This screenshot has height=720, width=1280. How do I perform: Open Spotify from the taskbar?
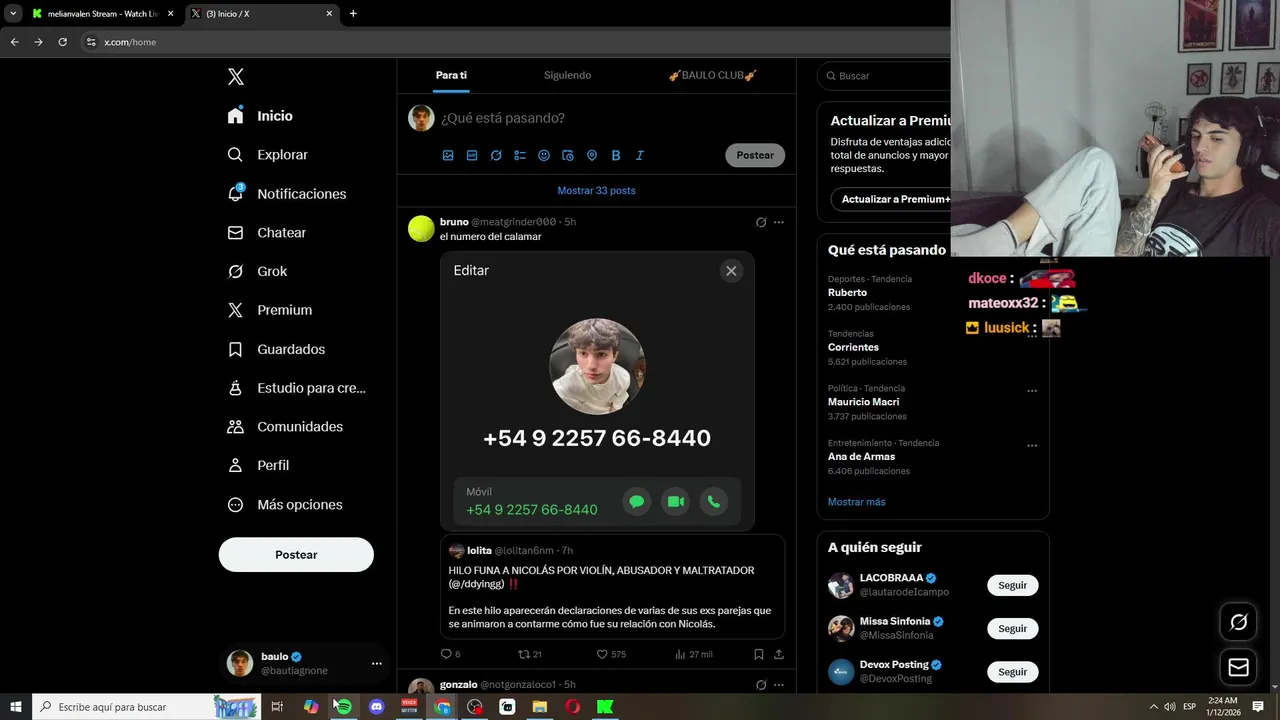point(343,707)
